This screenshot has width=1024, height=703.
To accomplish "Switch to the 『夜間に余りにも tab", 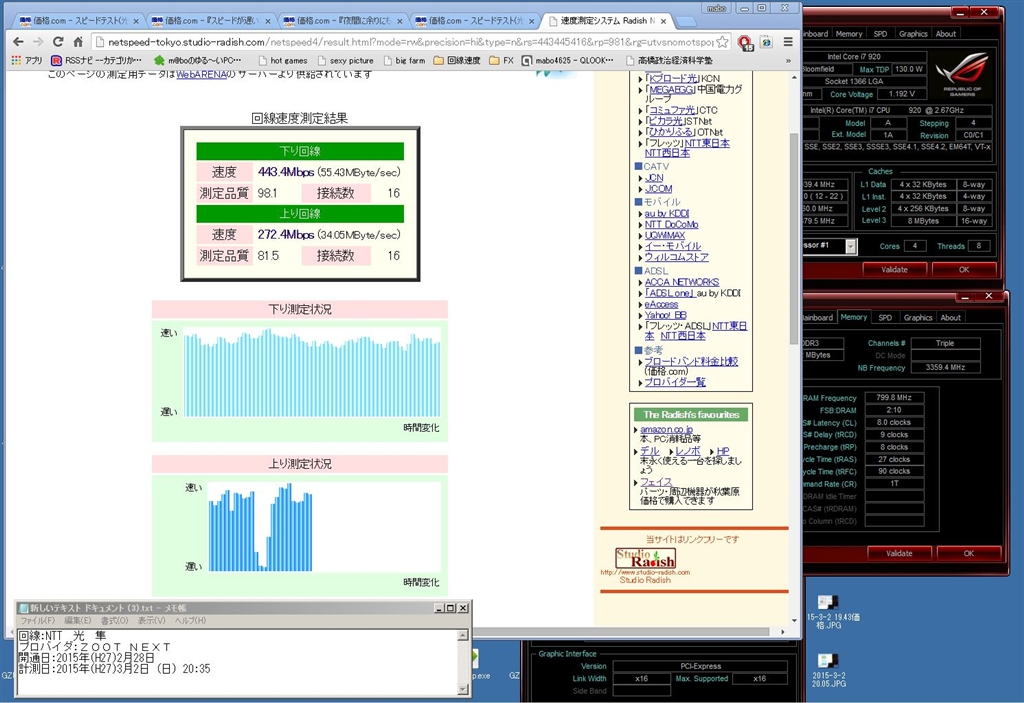I will point(342,21).
